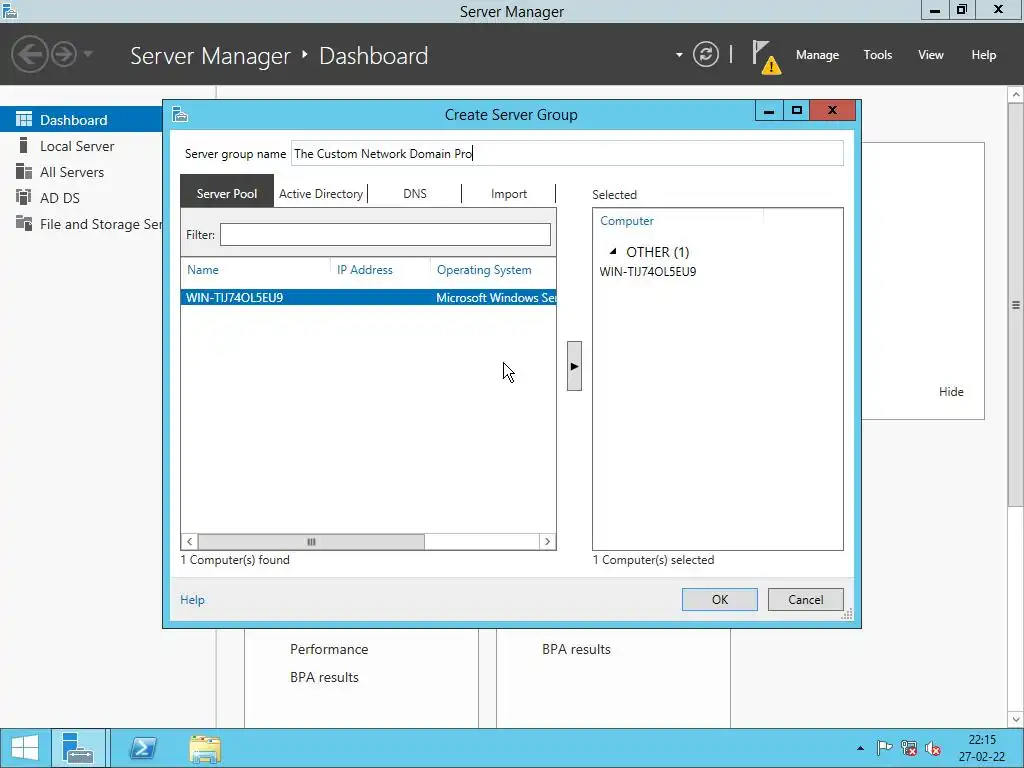Image resolution: width=1024 pixels, height=768 pixels.
Task: Switch to the Server Pool tab
Action: [227, 193]
